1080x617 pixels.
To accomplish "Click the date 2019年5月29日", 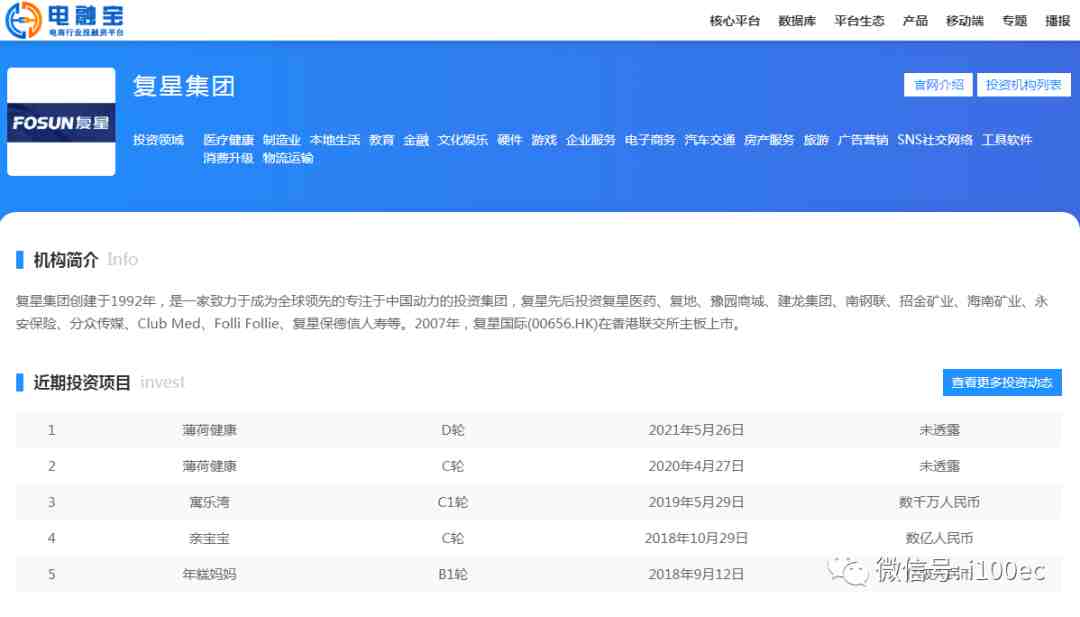I will click(x=696, y=502).
